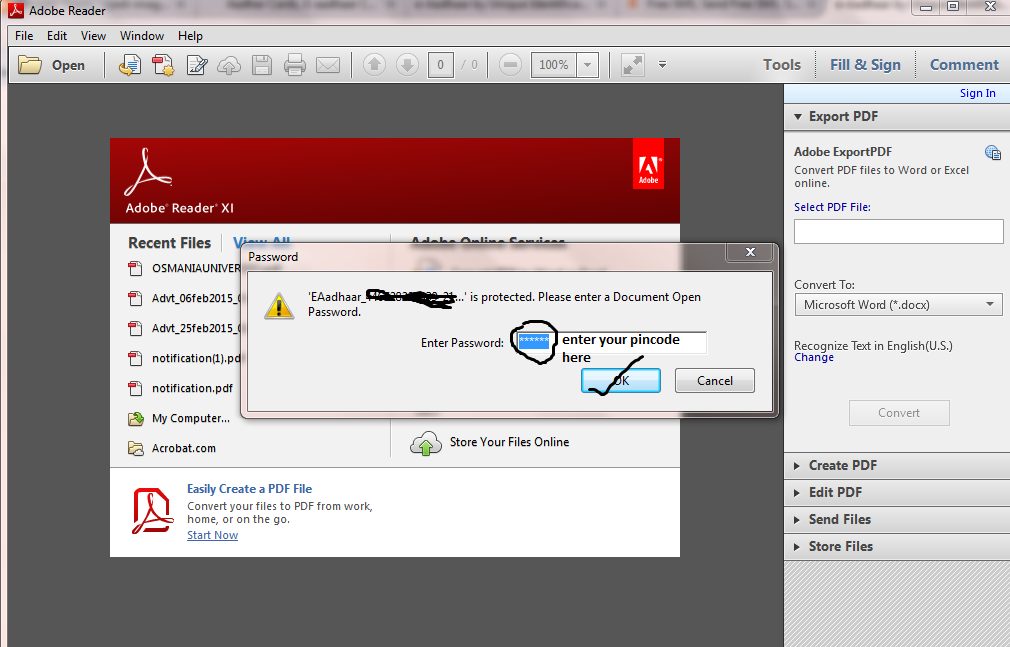Click the page number input box
Screen dimensions: 1010x647
pos(441,65)
